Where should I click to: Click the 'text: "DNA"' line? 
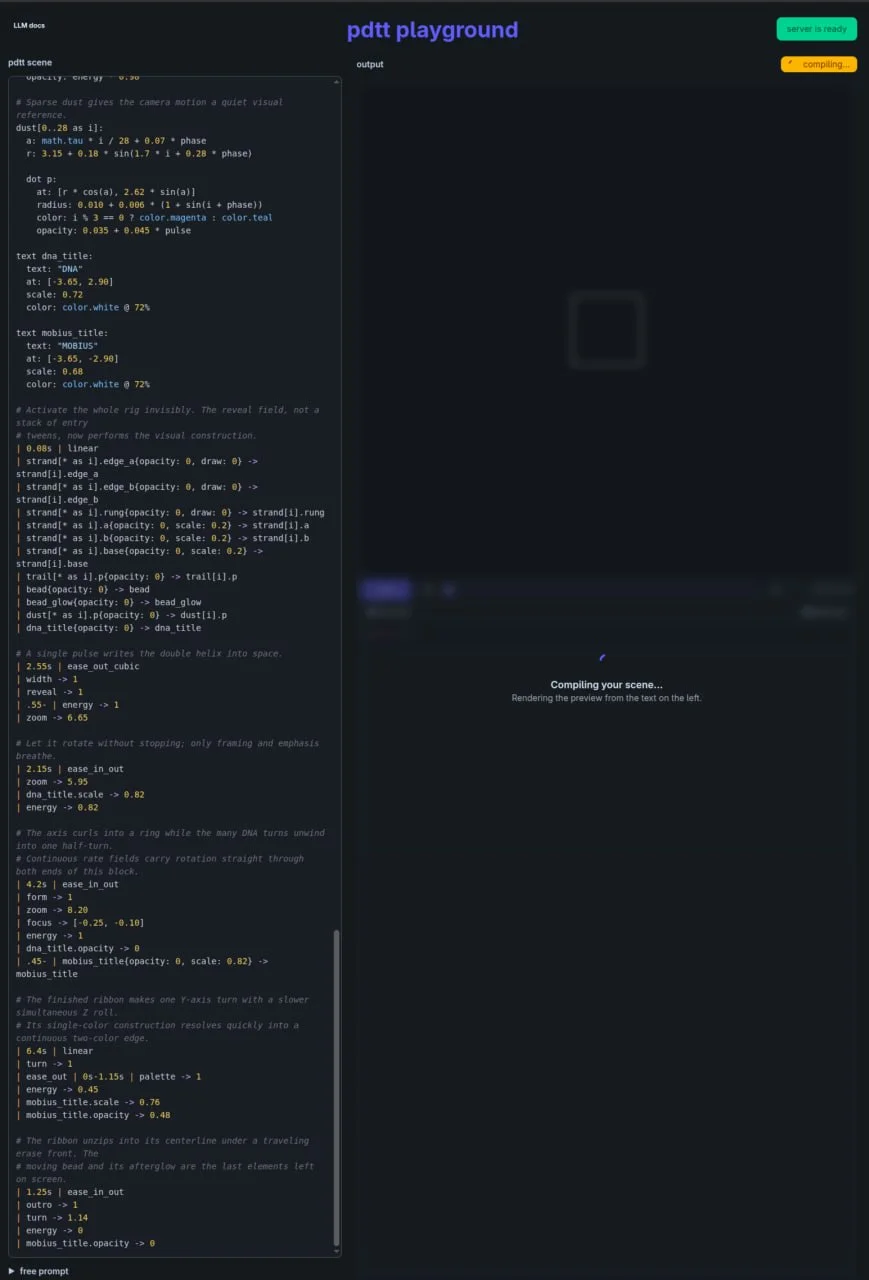pyautogui.click(x=54, y=269)
